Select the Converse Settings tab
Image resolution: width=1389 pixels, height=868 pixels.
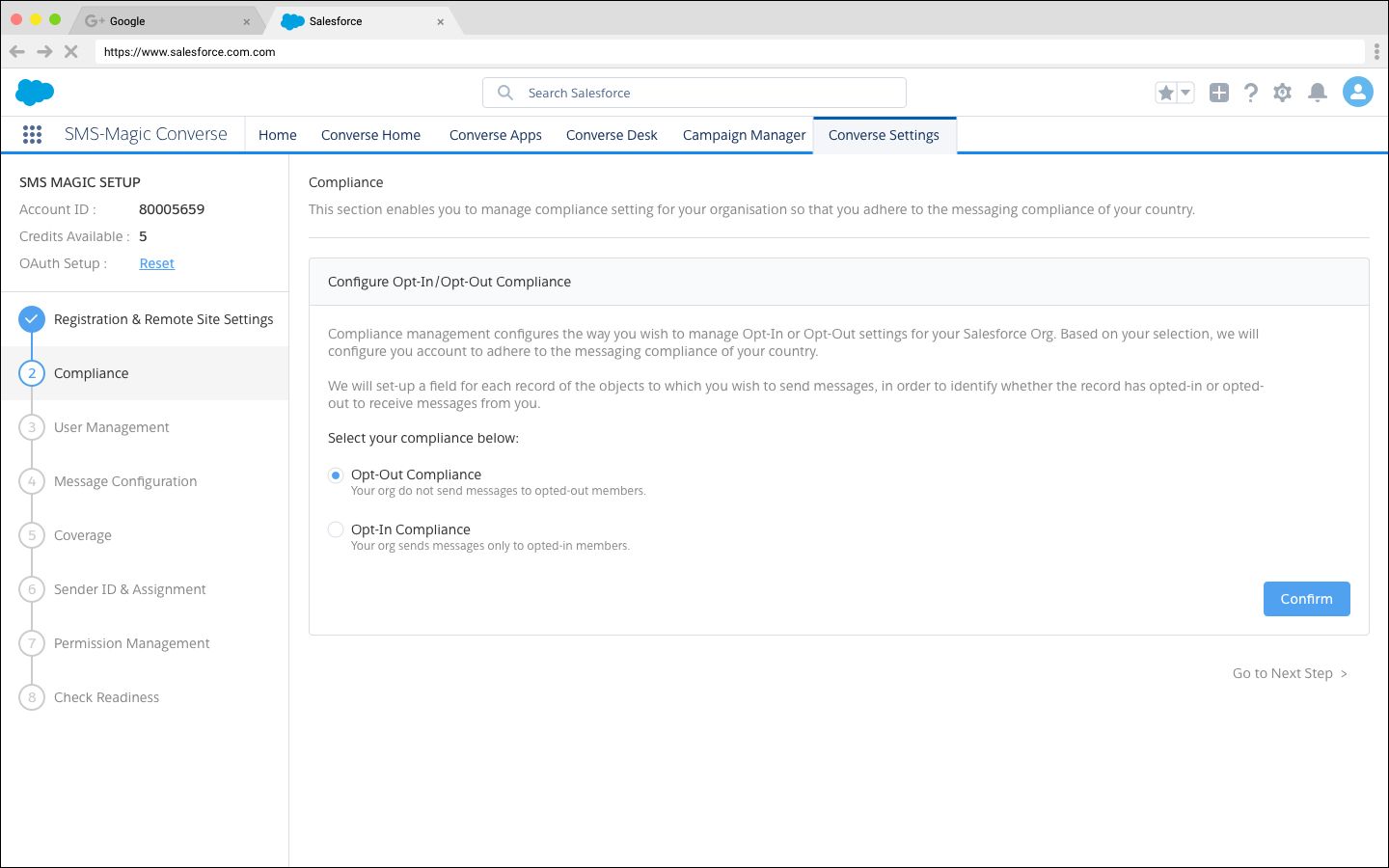[x=884, y=135]
